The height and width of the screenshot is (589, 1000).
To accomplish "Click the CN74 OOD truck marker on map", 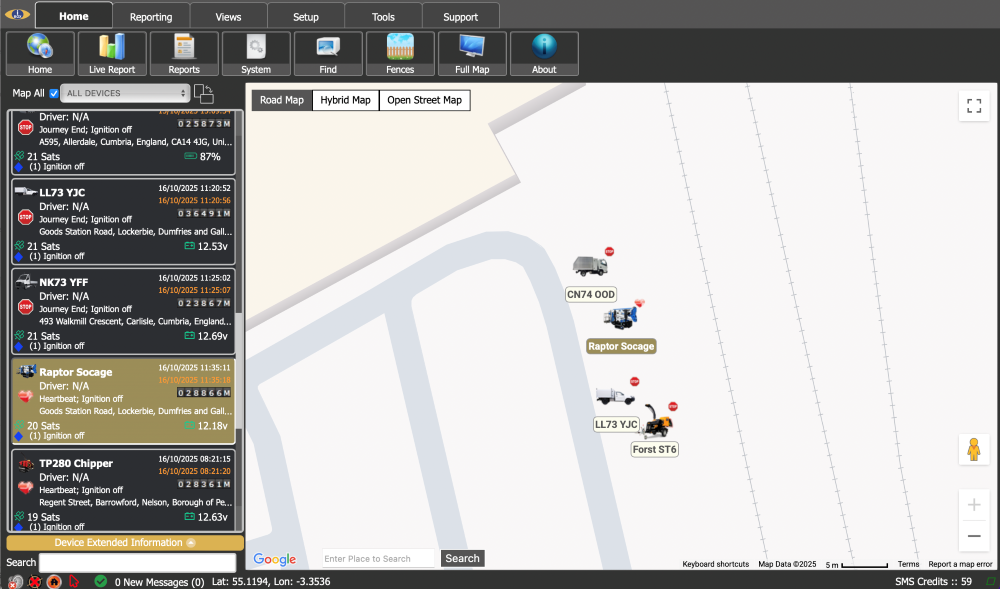I will click(x=590, y=265).
